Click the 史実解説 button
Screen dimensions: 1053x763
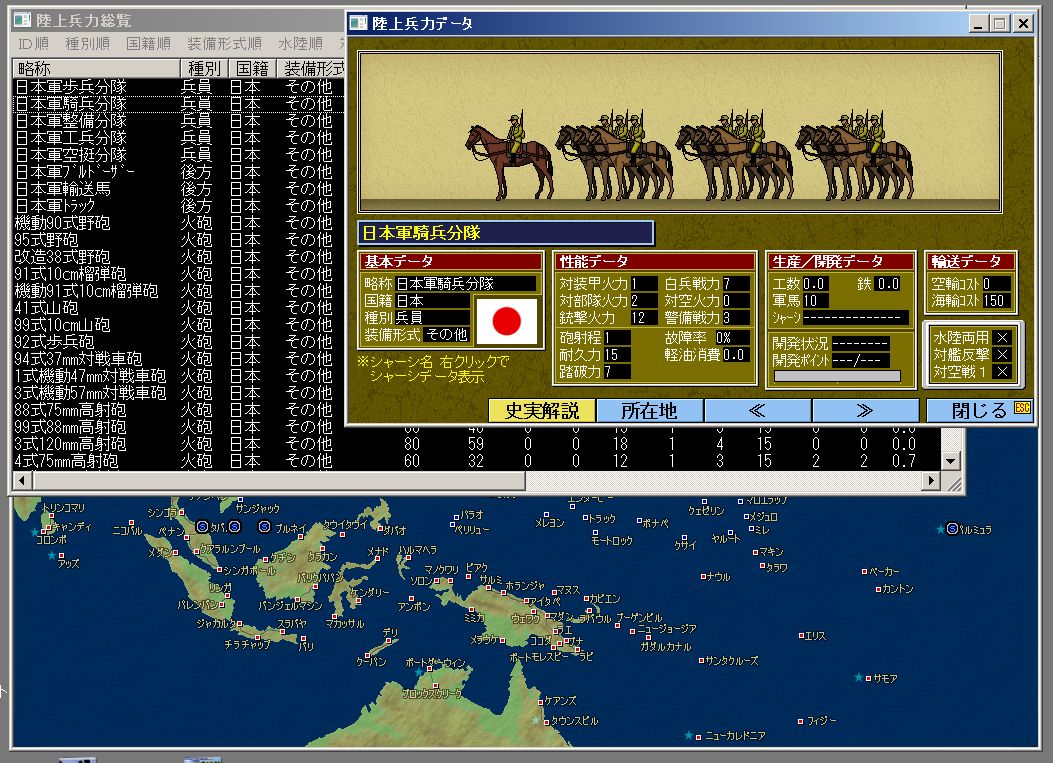click(541, 410)
